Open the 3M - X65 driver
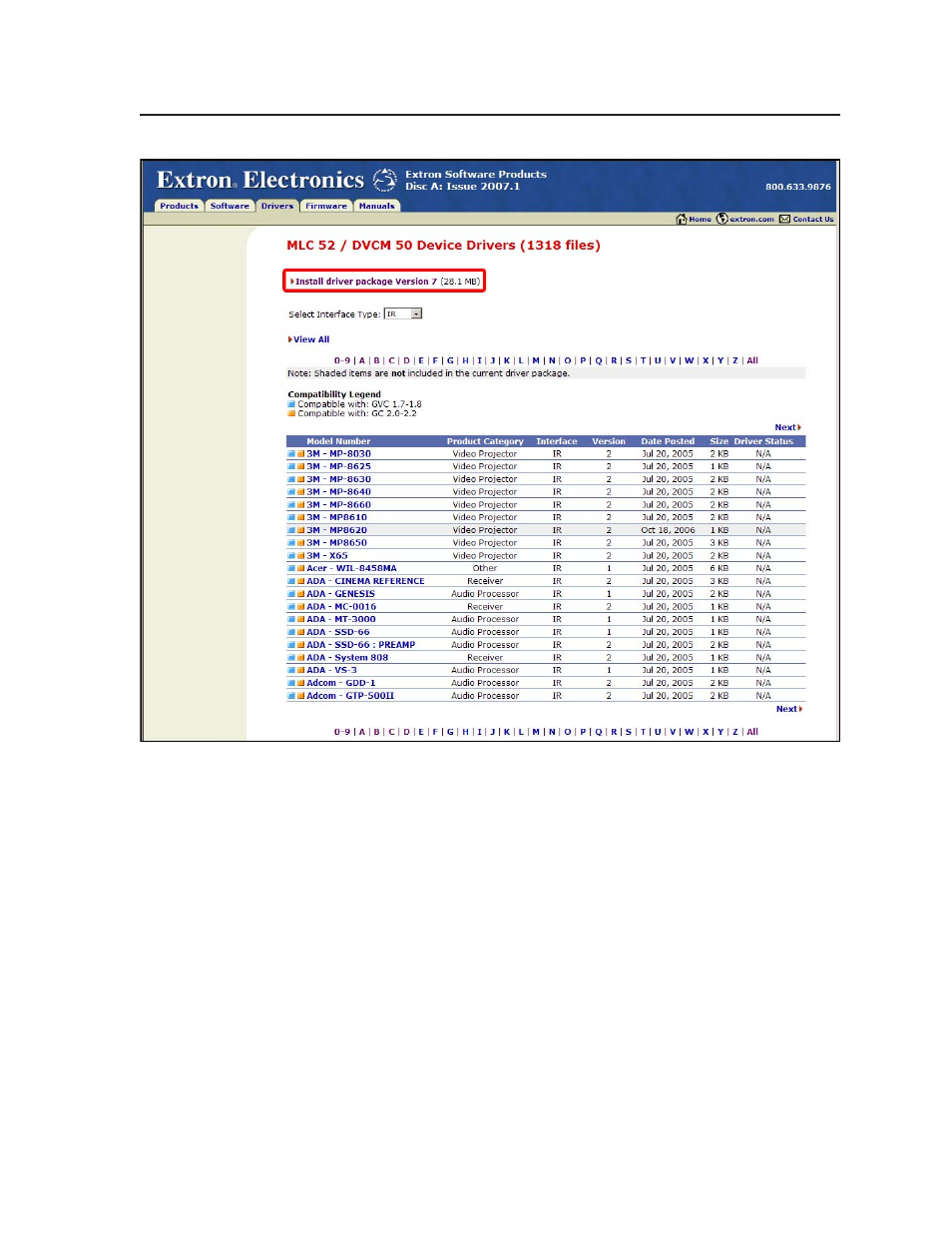Image resolution: width=952 pixels, height=1233 pixels. pyautogui.click(x=327, y=556)
